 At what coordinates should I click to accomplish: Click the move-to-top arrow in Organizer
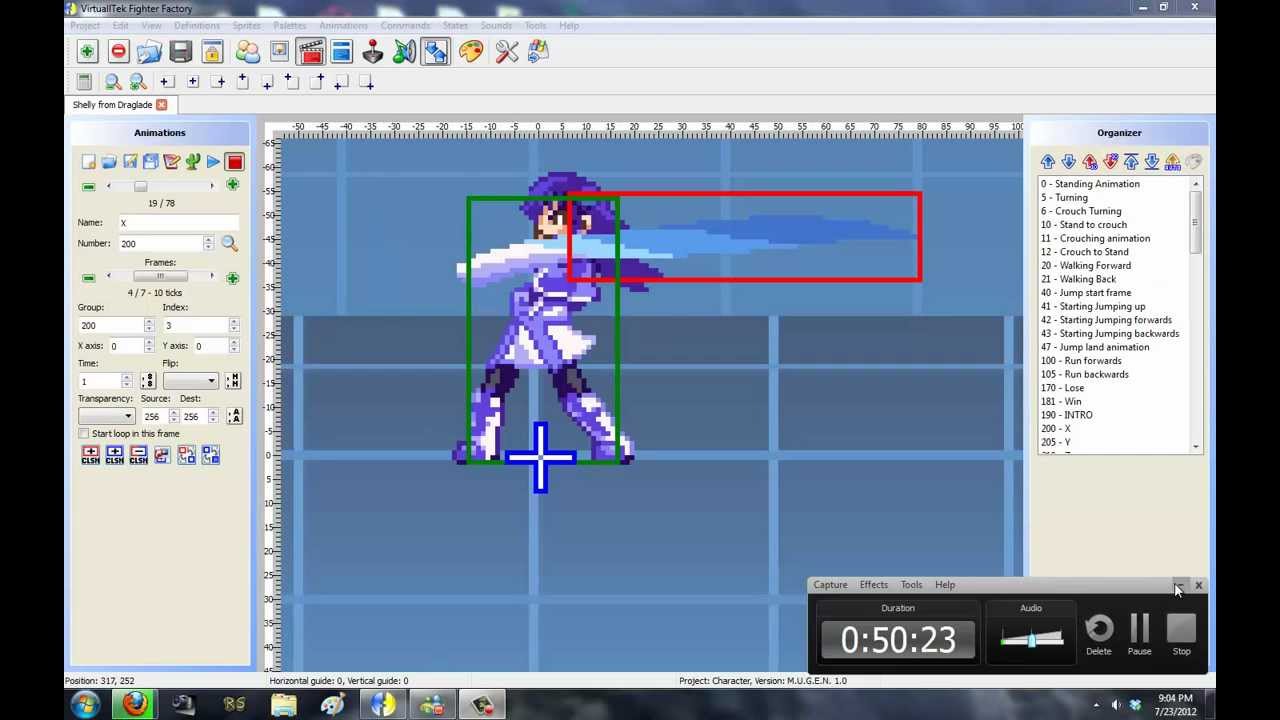click(1131, 161)
